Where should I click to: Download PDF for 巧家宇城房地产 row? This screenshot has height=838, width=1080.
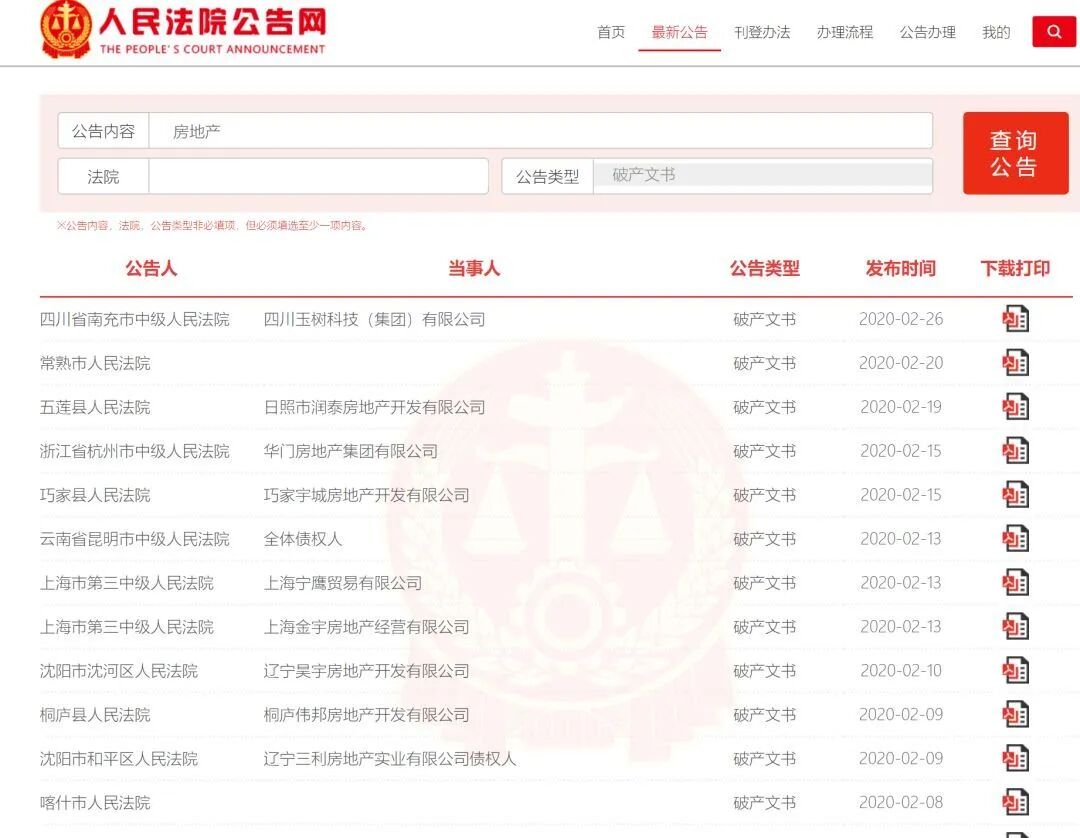click(1015, 495)
